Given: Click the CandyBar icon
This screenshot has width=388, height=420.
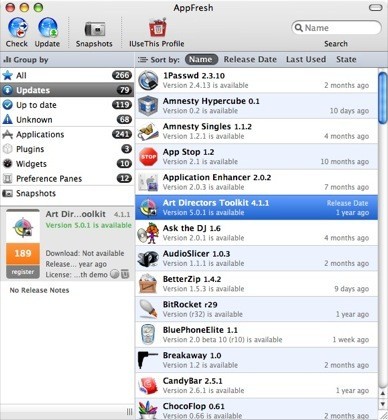Looking at the screenshot, I should click(148, 386).
